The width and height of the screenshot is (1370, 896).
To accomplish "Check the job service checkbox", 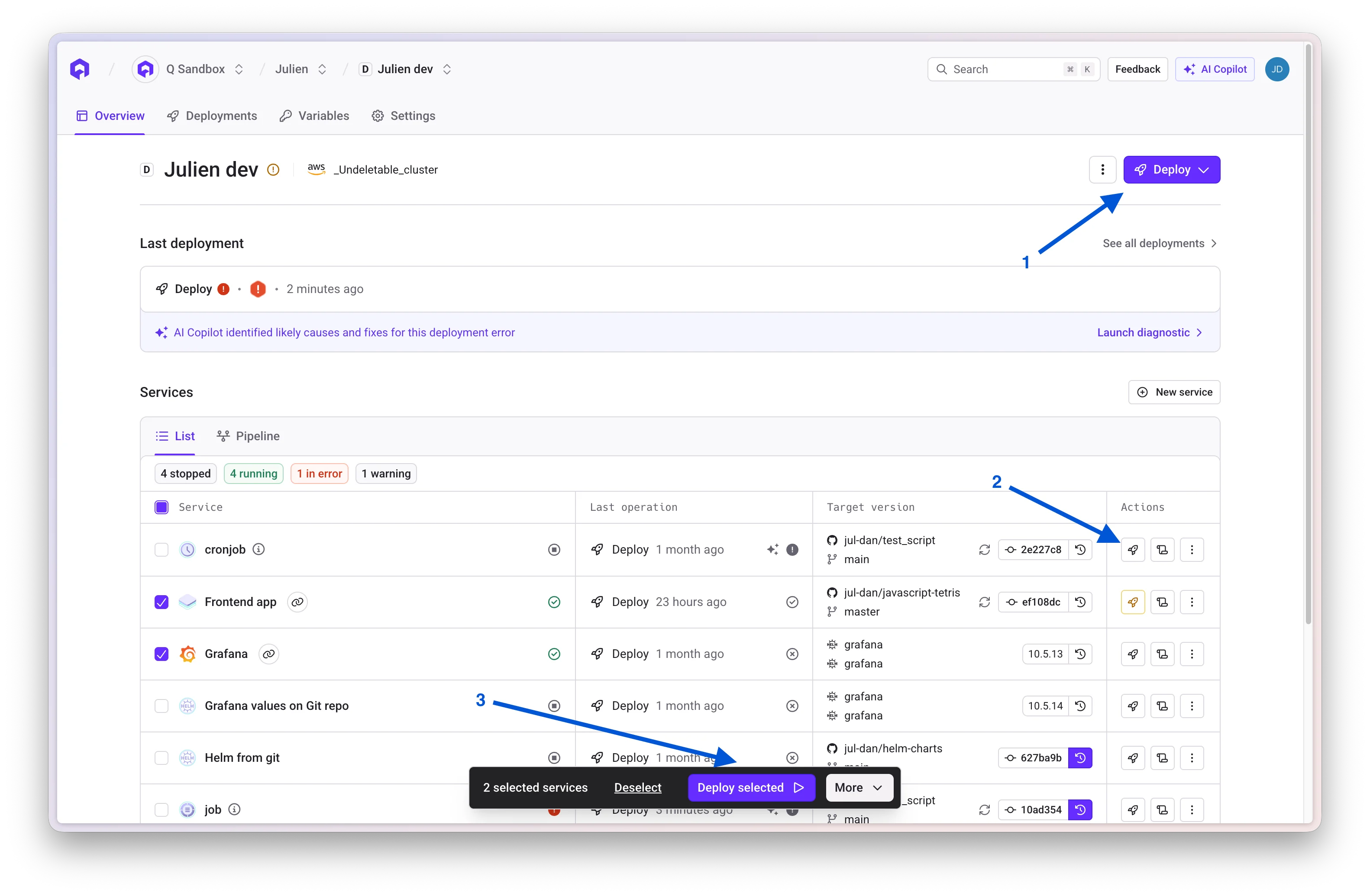I will click(x=162, y=810).
